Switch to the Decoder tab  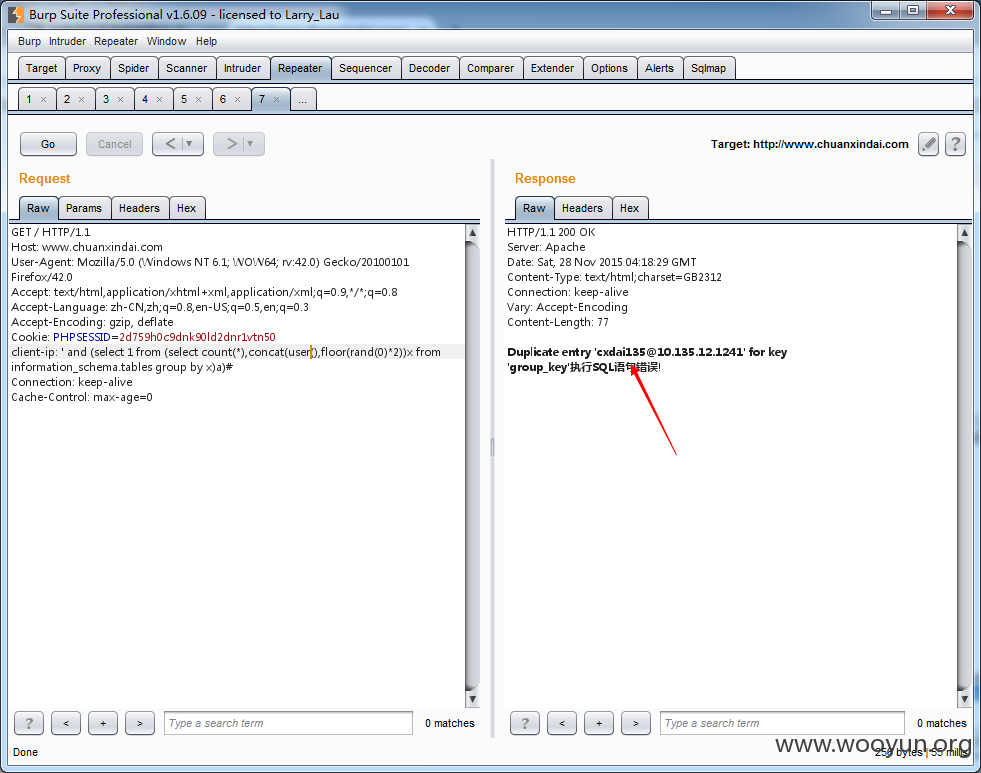pyautogui.click(x=429, y=68)
